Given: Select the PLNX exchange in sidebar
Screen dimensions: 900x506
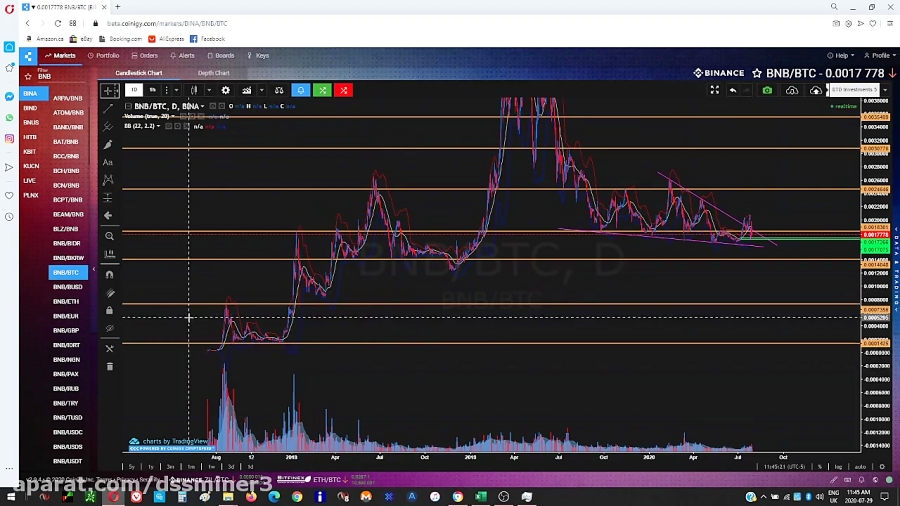Looking at the screenshot, I should (x=31, y=195).
